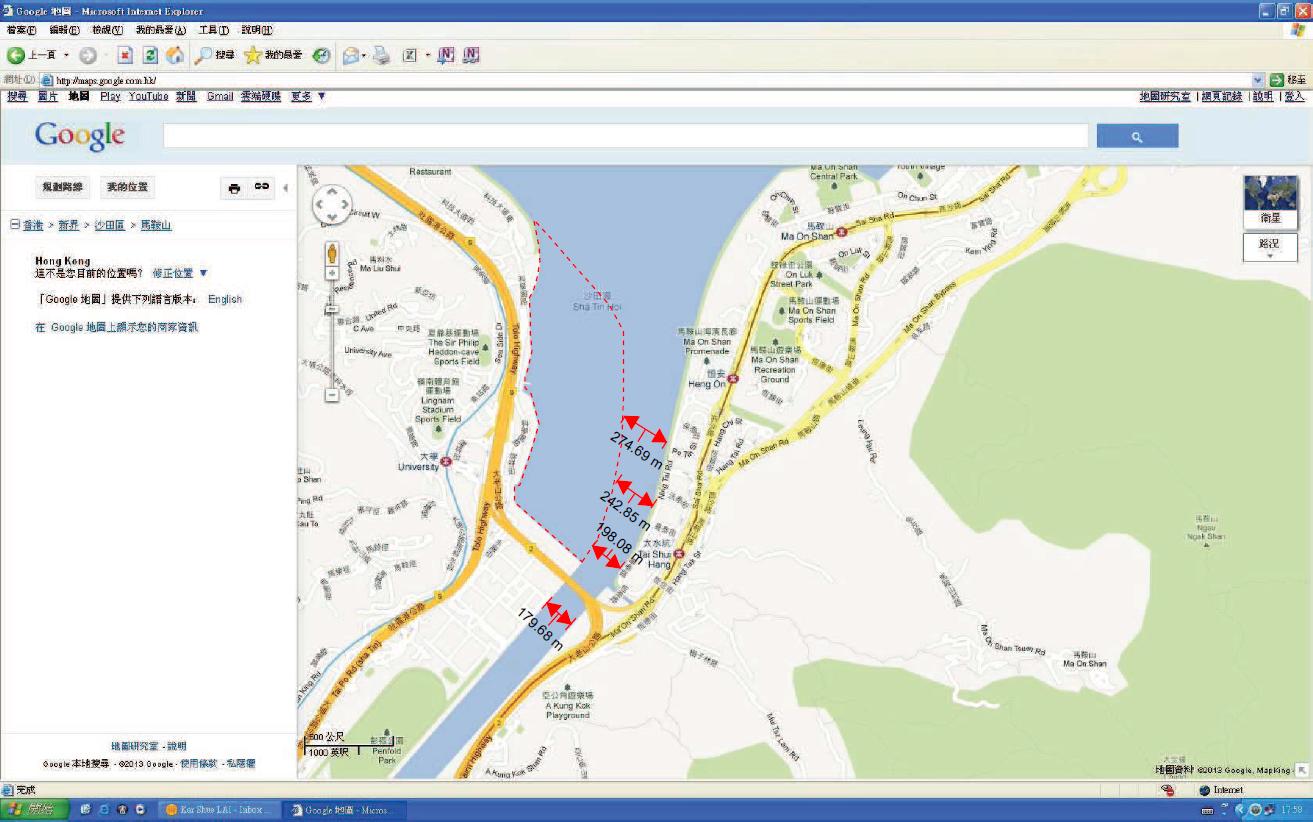This screenshot has width=1313, height=822.
Task: Click the Street View pegman icon
Action: click(332, 255)
